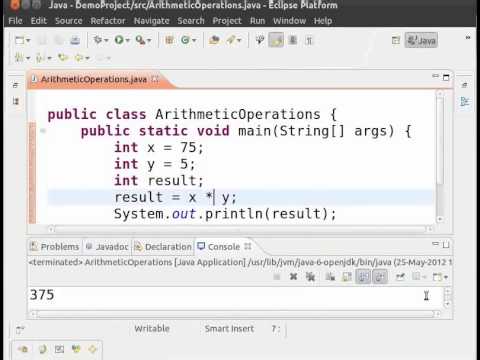Click the New Java Package icon
The height and width of the screenshot is (360, 480).
[169, 40]
